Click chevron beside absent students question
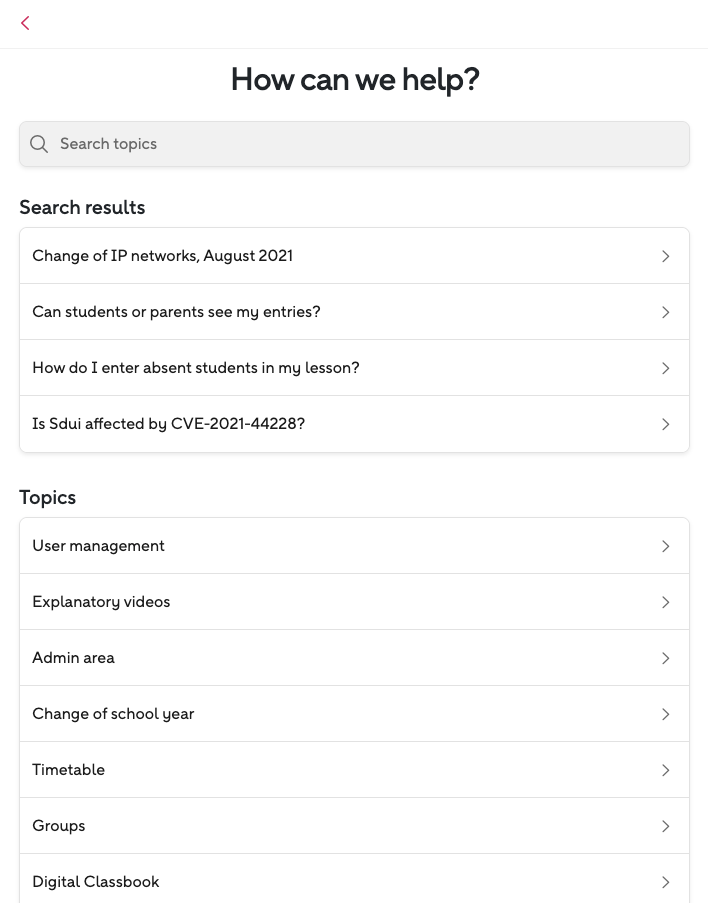 666,368
